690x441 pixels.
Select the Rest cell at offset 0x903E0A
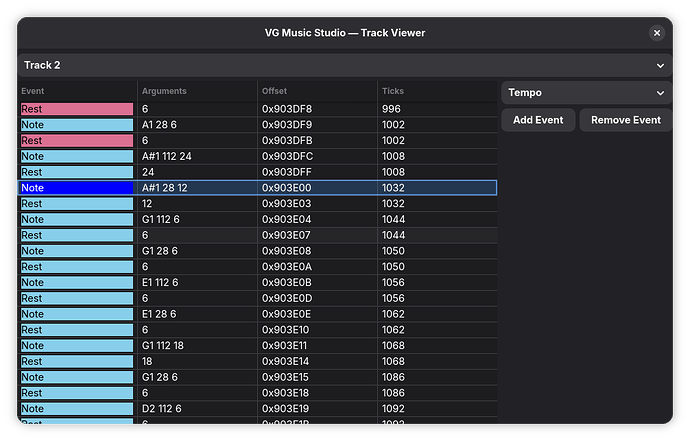(x=77, y=267)
